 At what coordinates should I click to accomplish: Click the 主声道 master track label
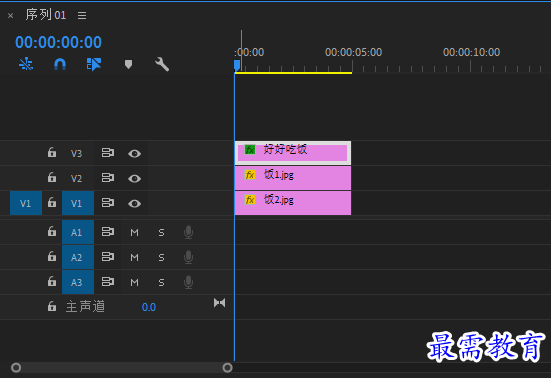(x=85, y=307)
